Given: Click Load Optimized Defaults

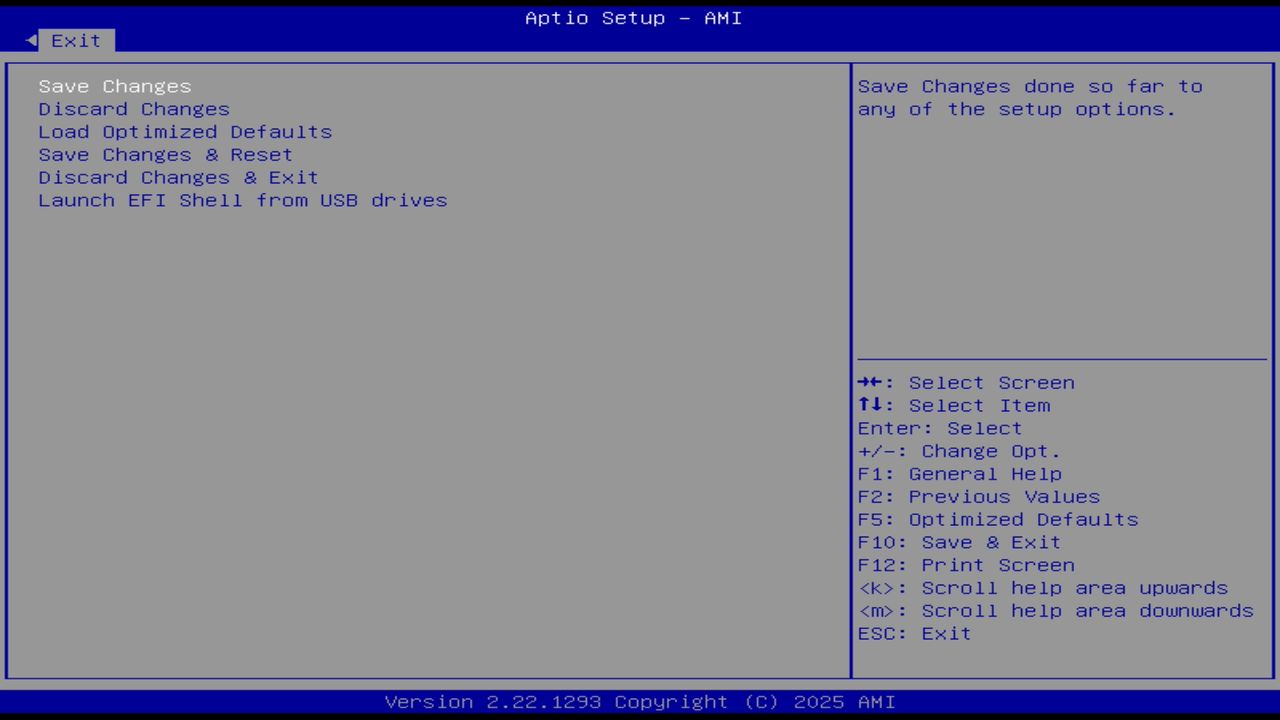Looking at the screenshot, I should click(x=185, y=131).
